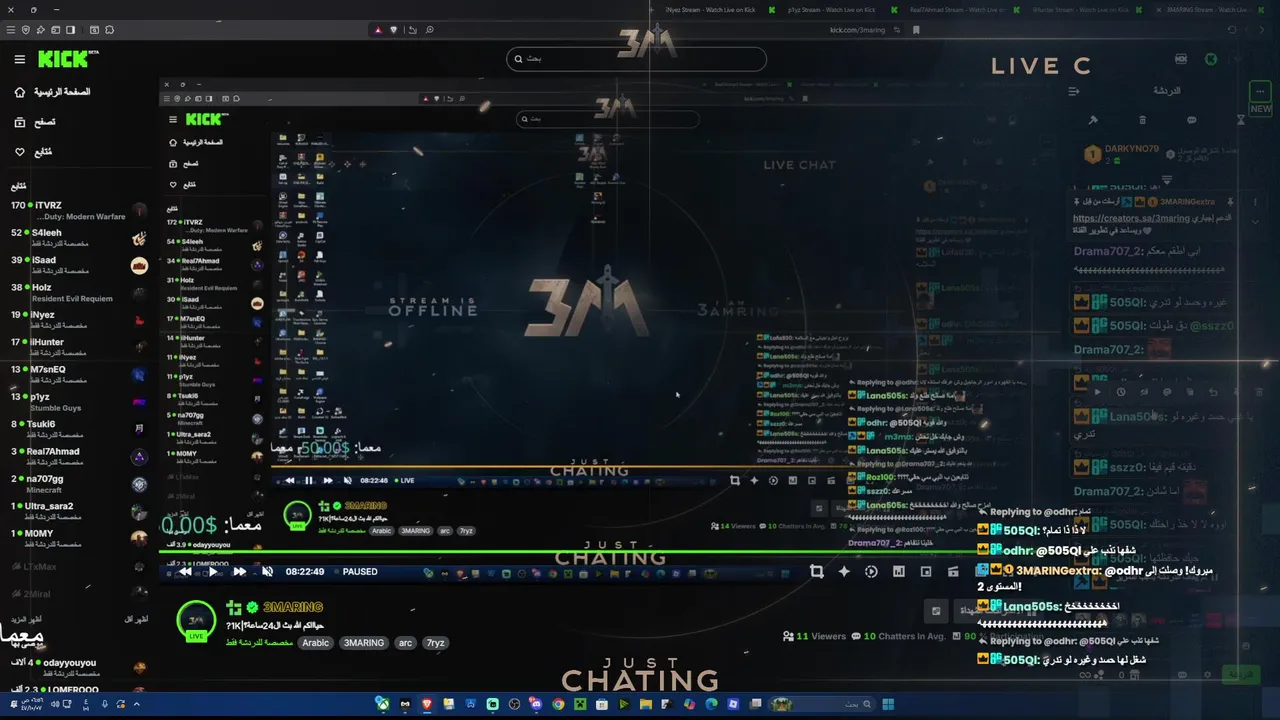
Task: Fast-forward the outer stream player
Action: coord(239,572)
